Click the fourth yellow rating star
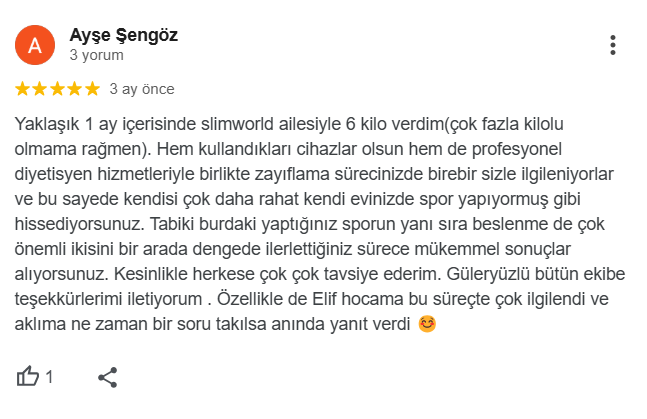The image size is (647, 419). click(x=76, y=89)
